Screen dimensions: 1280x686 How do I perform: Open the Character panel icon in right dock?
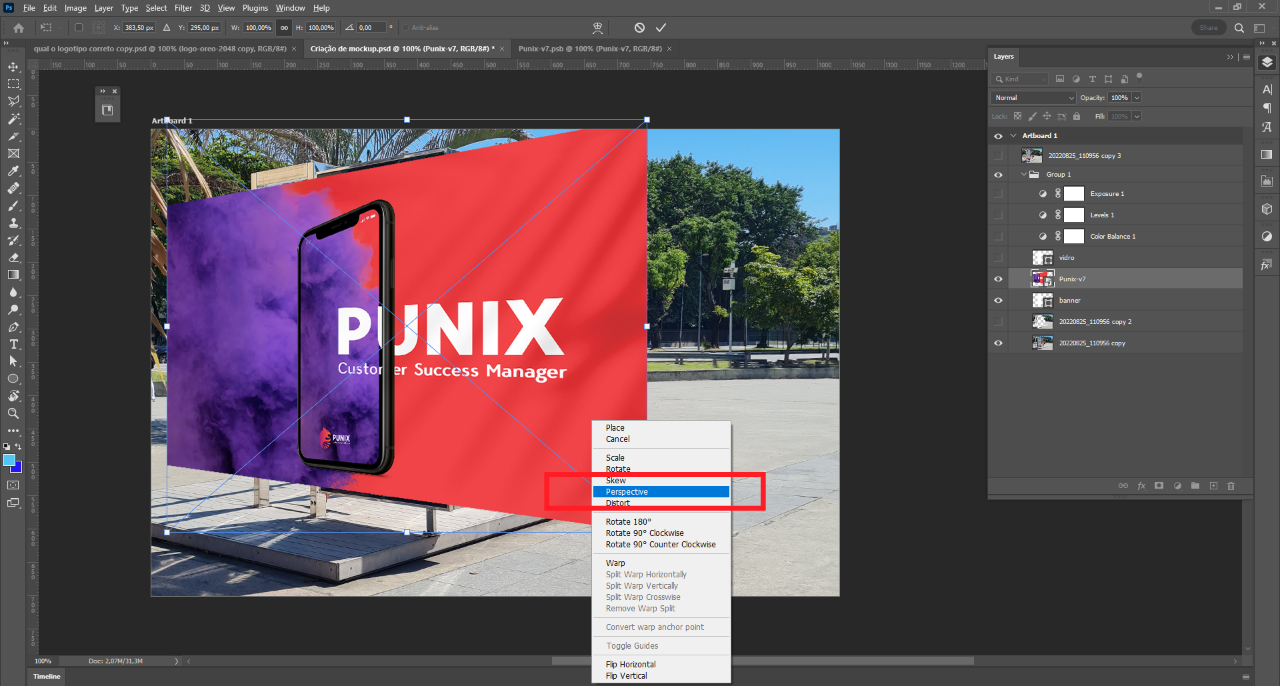1267,90
